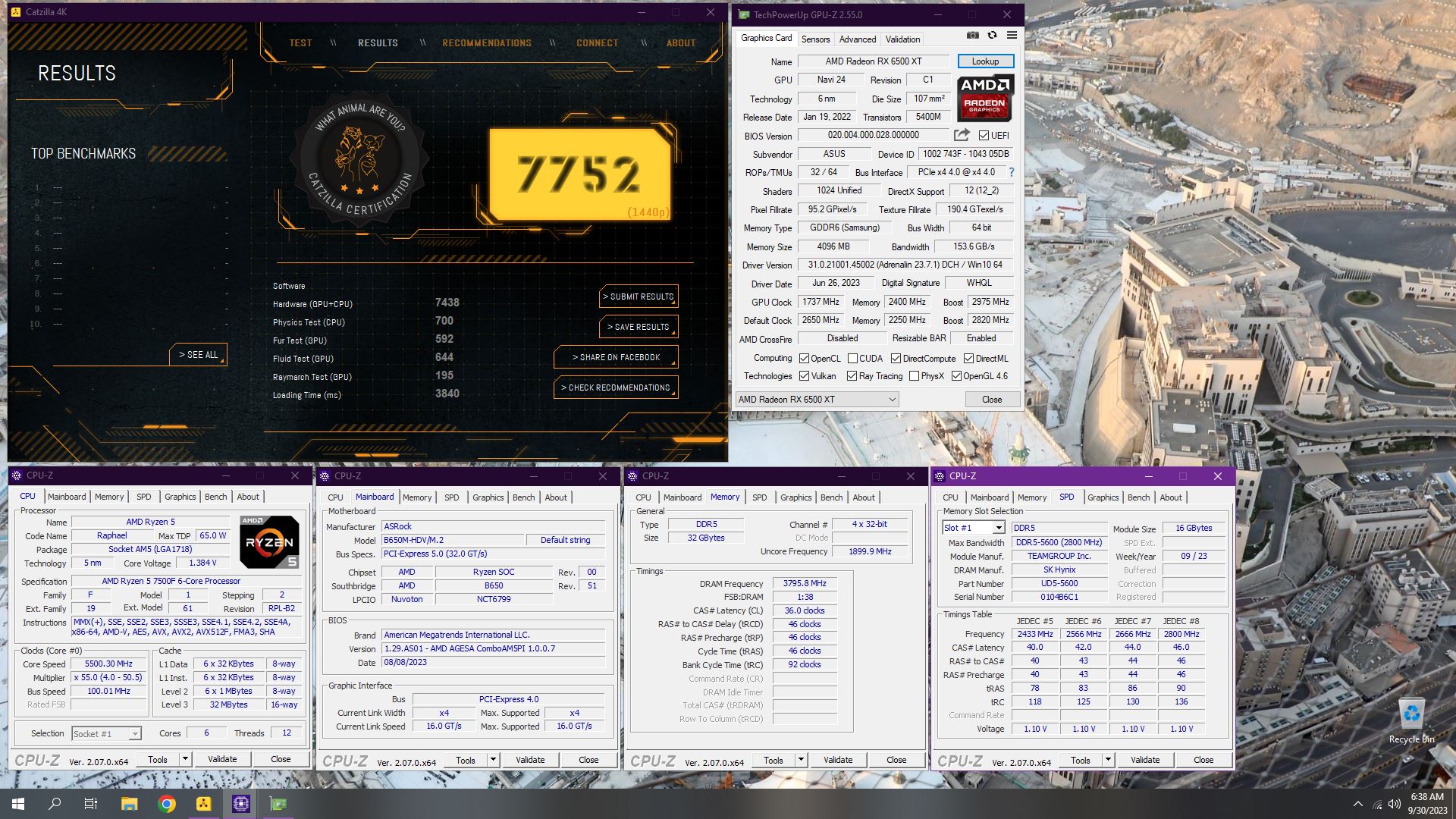Screen dimensions: 1456x819
Task: Open the Validation tab in GPU-Z
Action: pos(902,39)
